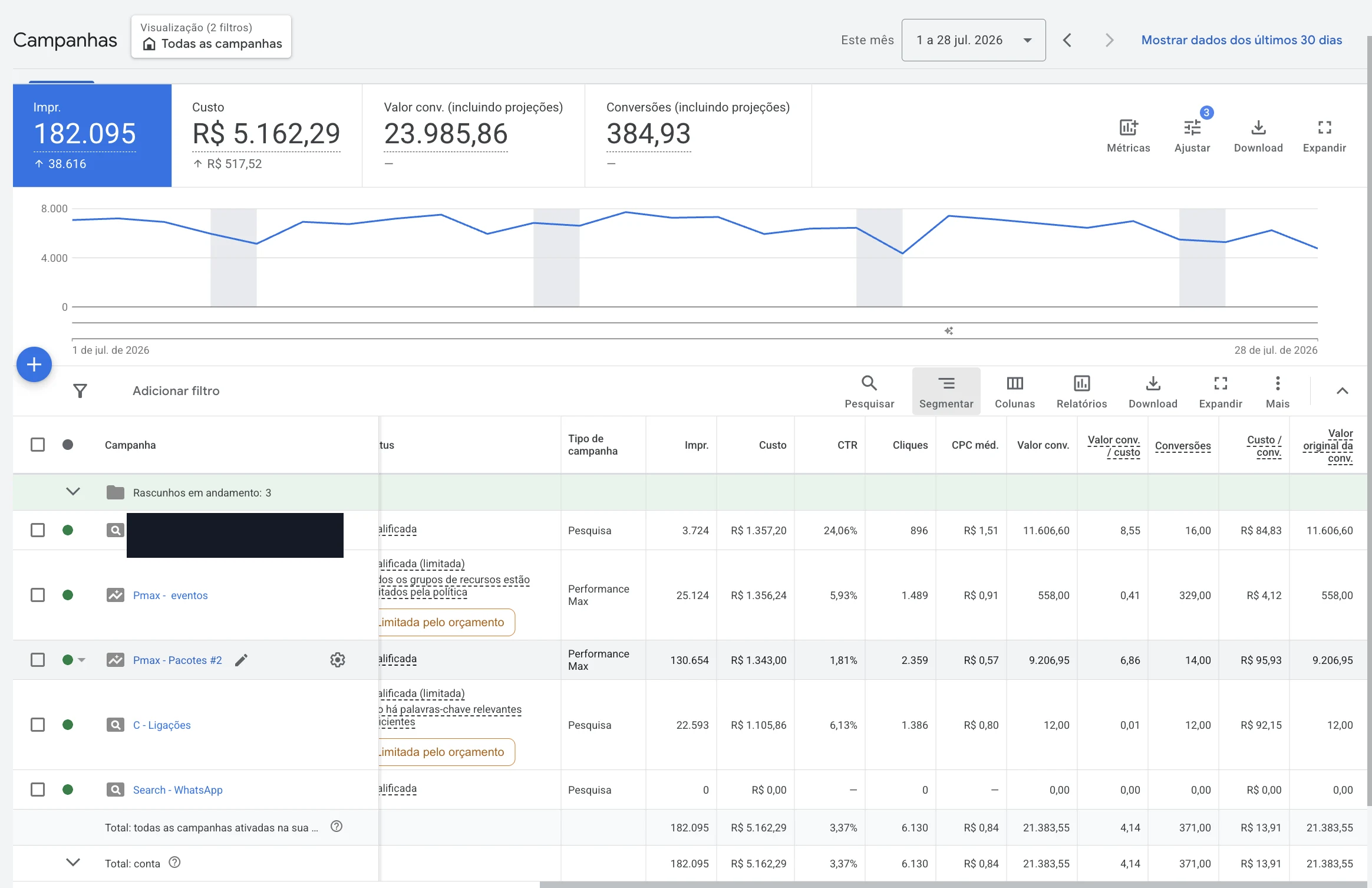Screen dimensions: 1372x888
Task: Open the Ajustar chart settings
Action: [x=1192, y=136]
